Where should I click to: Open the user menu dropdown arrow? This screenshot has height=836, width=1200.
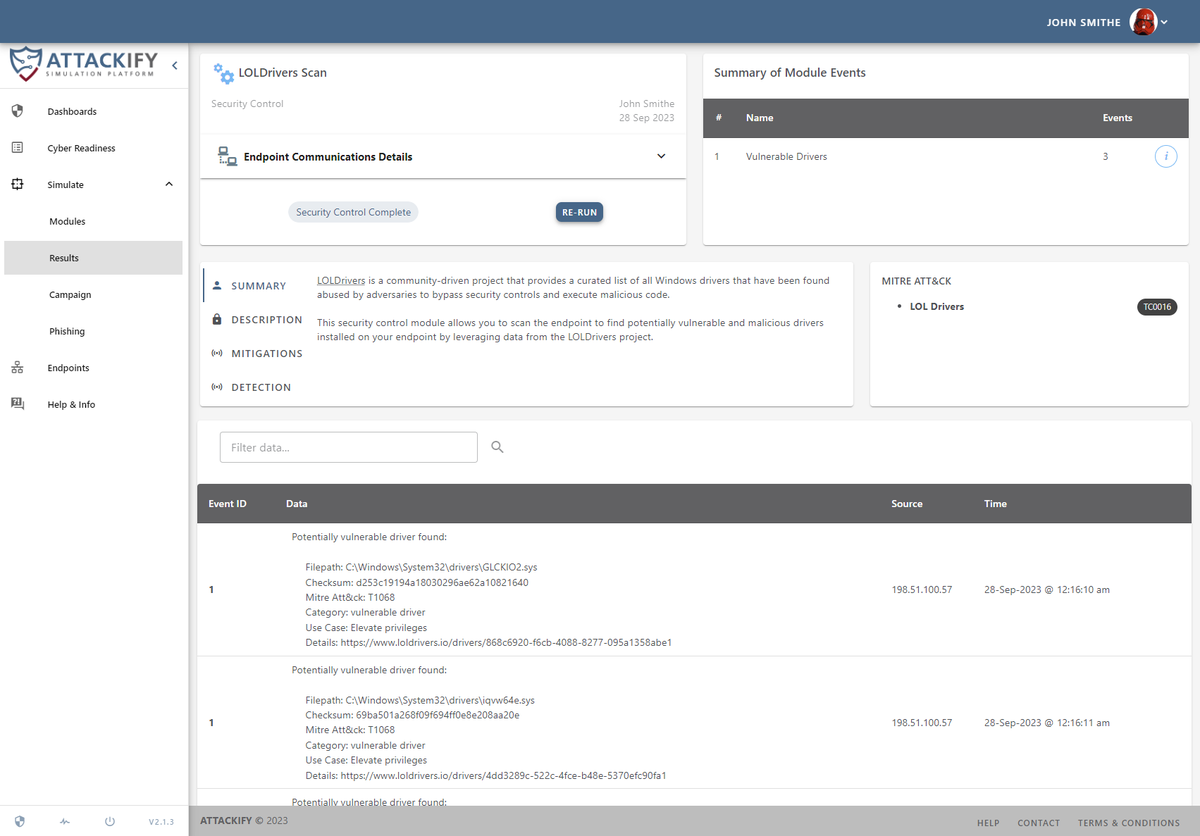[x=1165, y=23]
